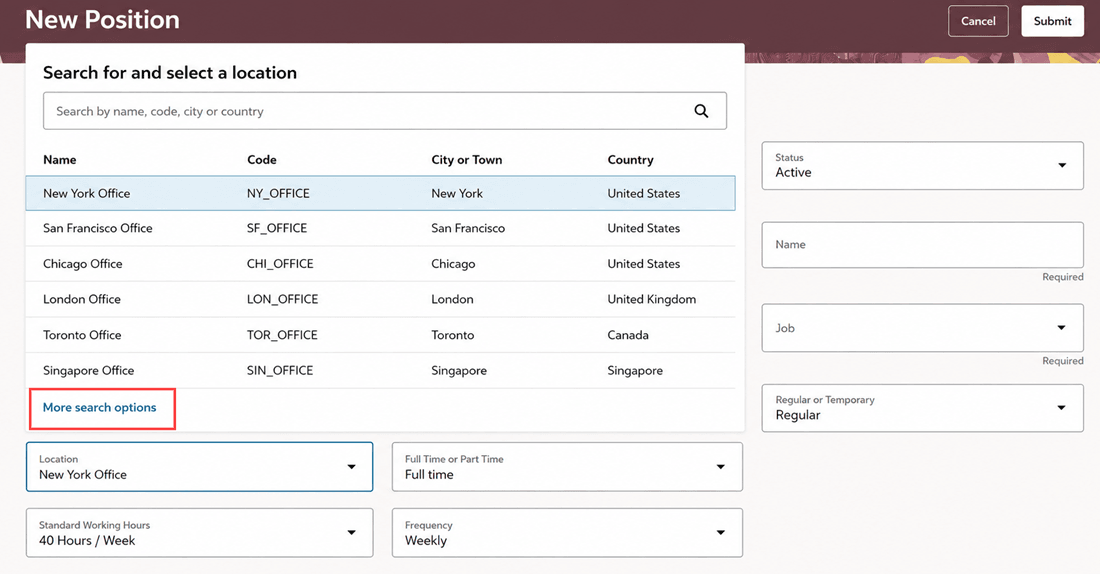Click the Name input field

923,245
